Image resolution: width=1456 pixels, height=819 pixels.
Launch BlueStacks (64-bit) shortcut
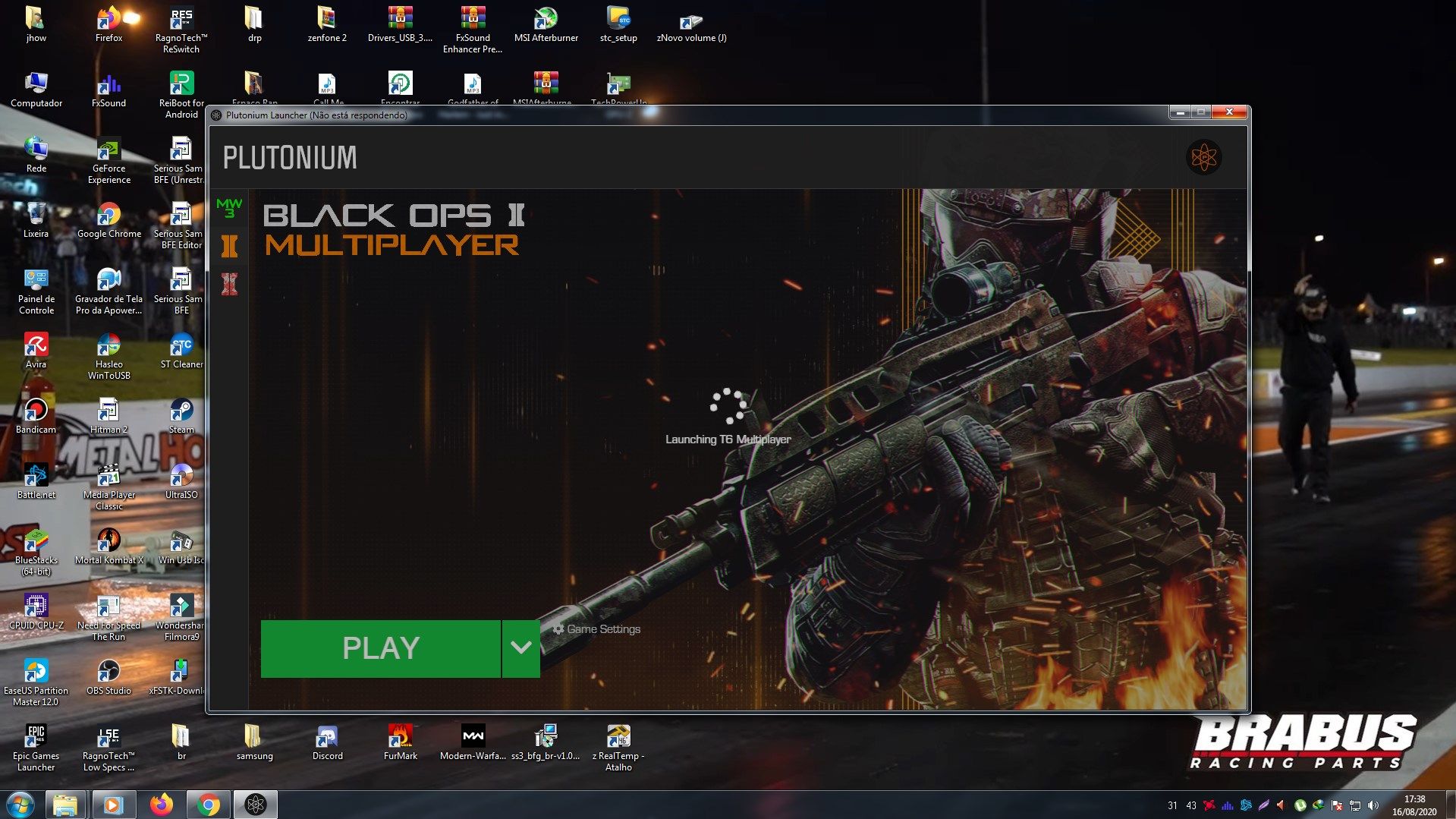click(36, 553)
